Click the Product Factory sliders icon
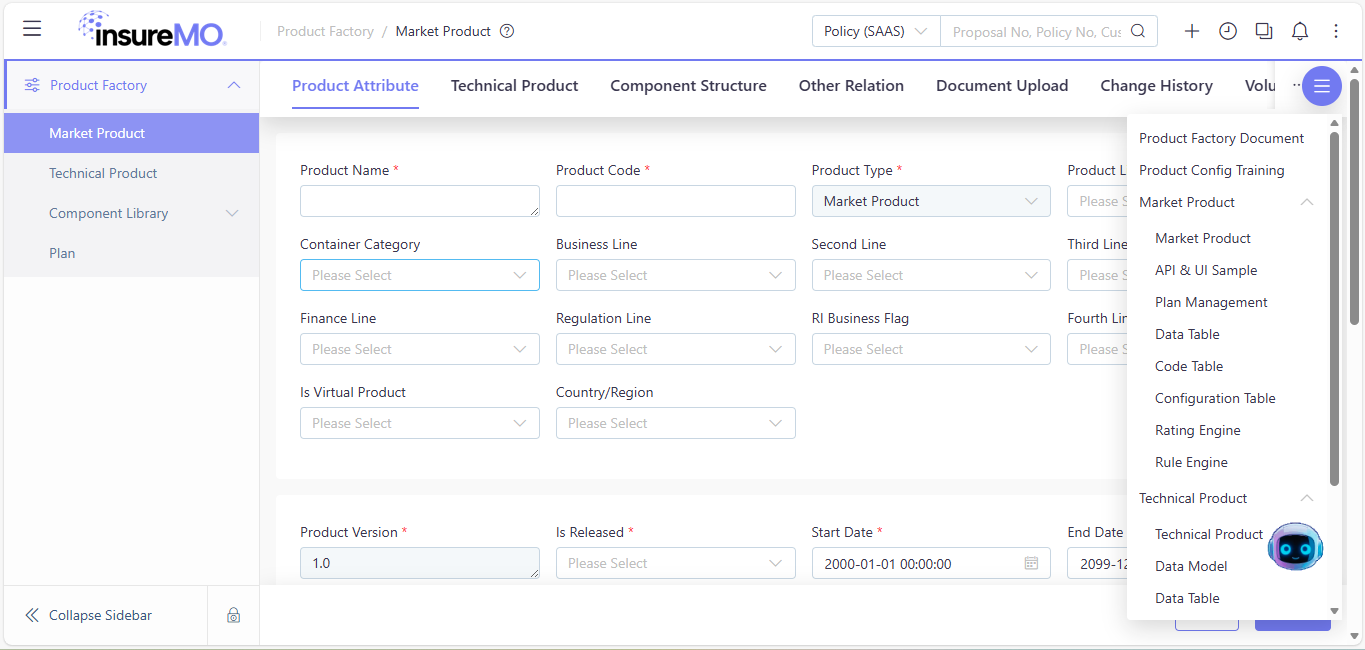The width and height of the screenshot is (1365, 650). tap(32, 85)
